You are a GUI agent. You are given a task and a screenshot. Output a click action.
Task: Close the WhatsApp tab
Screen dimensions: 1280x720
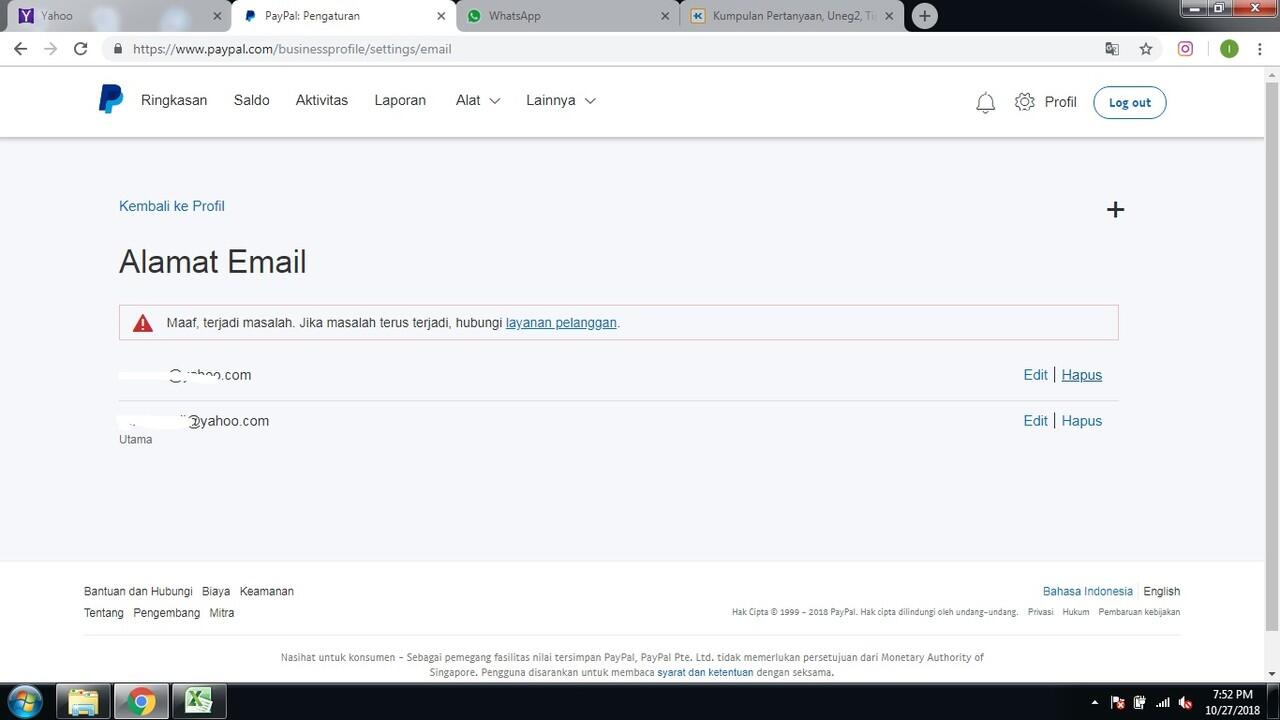[x=665, y=16]
